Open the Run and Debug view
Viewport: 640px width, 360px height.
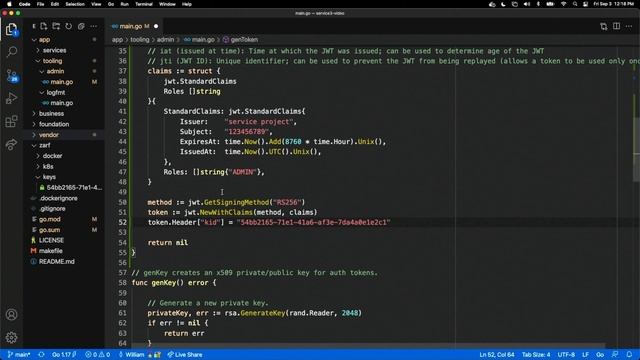[11, 98]
